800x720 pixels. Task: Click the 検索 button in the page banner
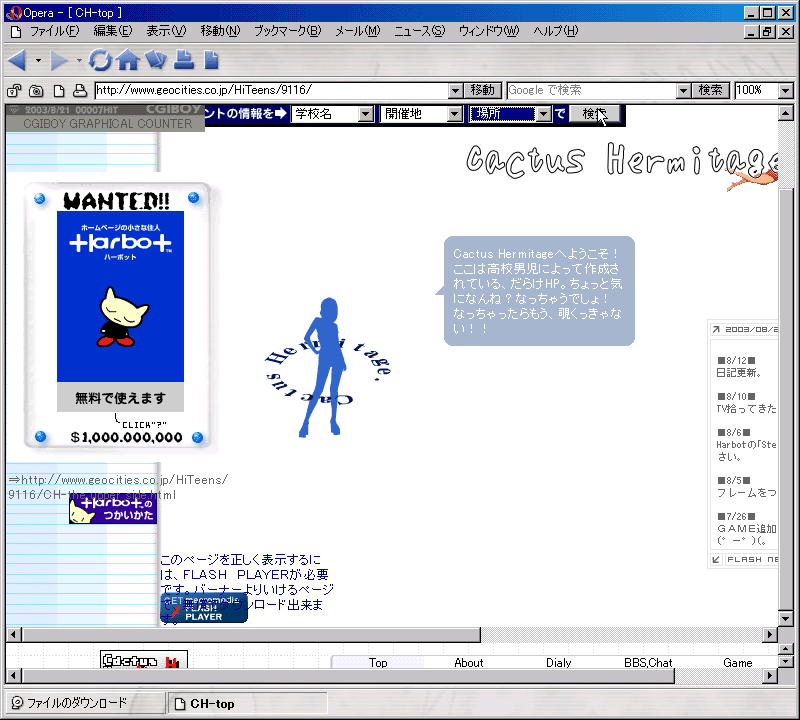[x=594, y=114]
